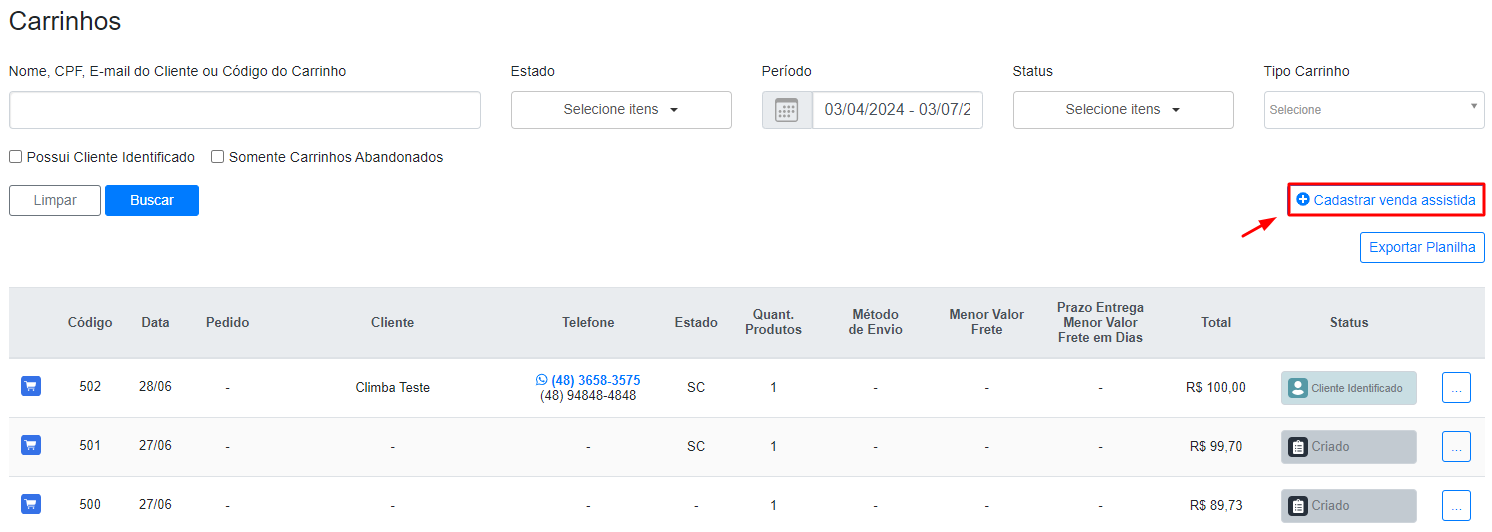Open the calendar icon in Período
The height and width of the screenshot is (532, 1492).
(787, 110)
